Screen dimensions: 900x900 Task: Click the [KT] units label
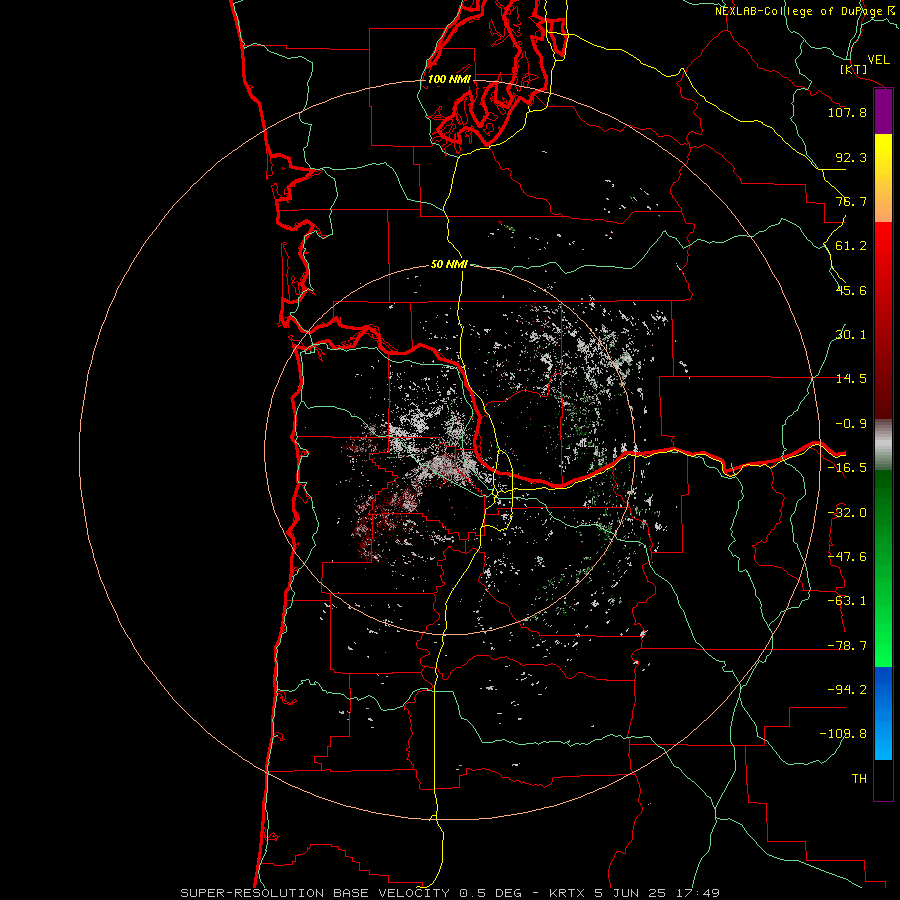(854, 69)
